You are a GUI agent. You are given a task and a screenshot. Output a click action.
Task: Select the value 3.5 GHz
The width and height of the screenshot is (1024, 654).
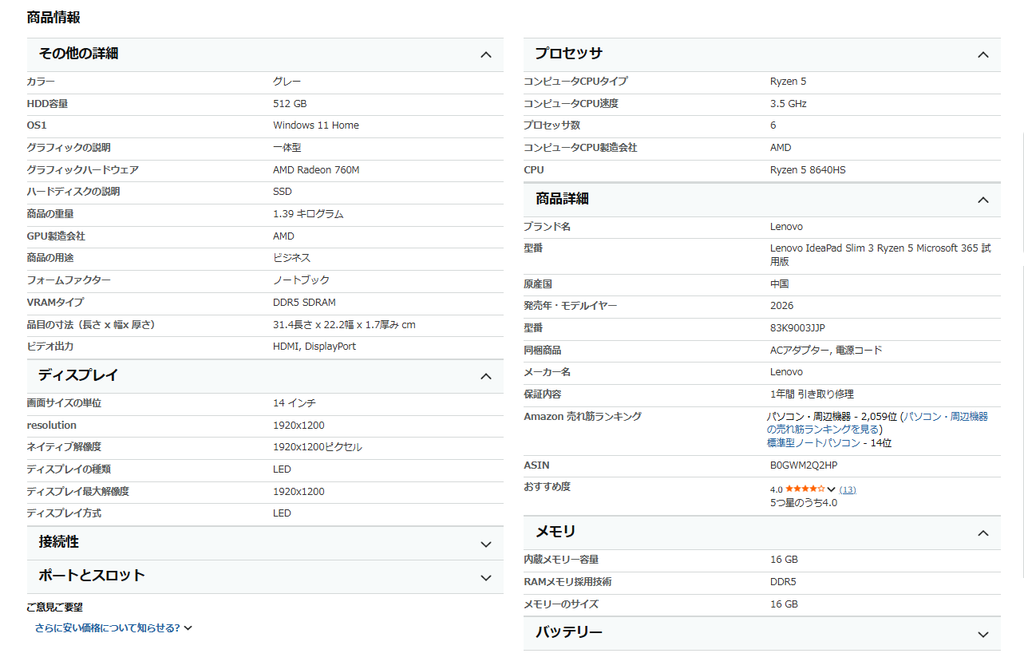[788, 103]
